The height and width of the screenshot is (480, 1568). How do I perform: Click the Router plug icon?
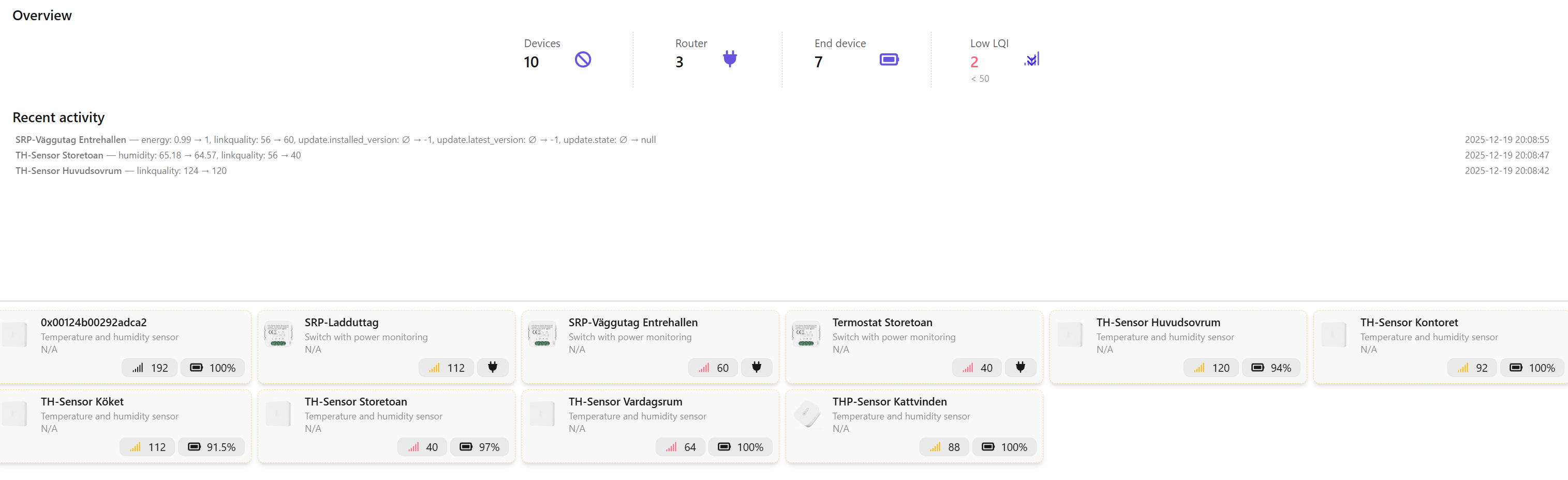coord(729,59)
